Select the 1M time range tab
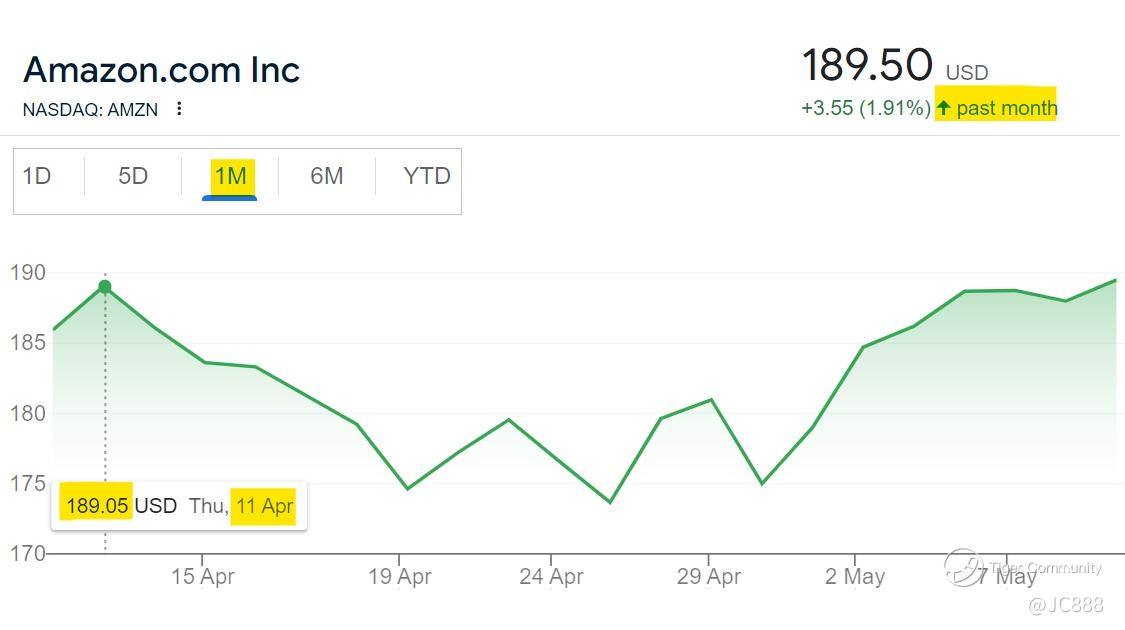1125x630 pixels. click(x=230, y=177)
